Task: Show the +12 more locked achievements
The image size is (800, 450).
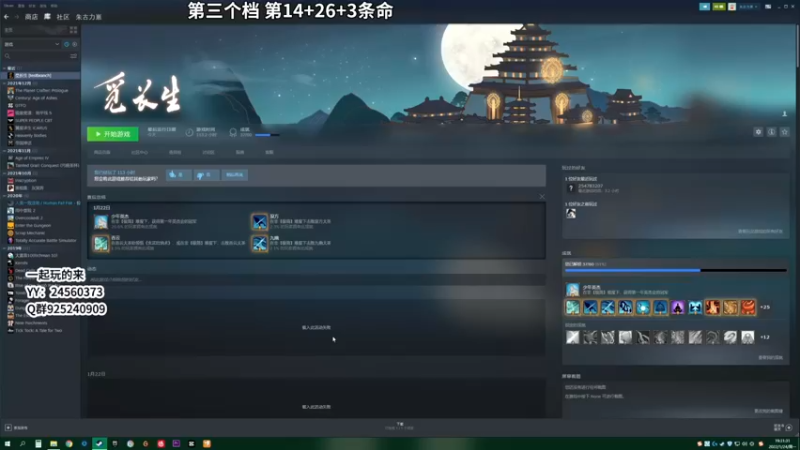Action: 765,337
